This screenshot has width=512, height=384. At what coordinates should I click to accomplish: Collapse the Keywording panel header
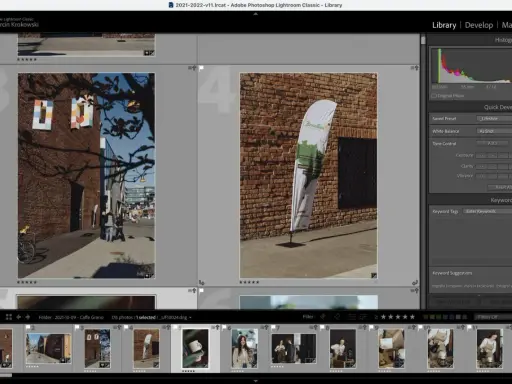[x=471, y=200]
